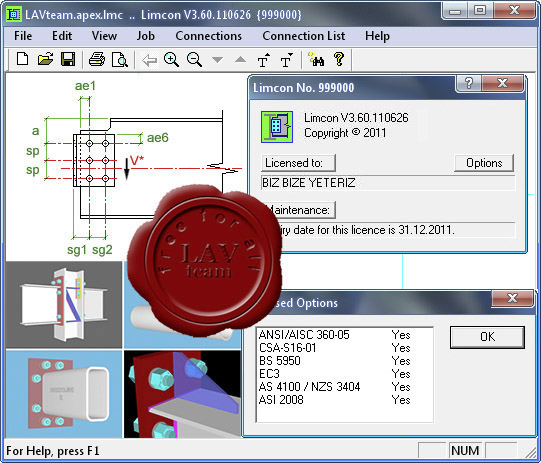Click NUM indicator in status bar
This screenshot has width=541, height=463.
click(465, 451)
